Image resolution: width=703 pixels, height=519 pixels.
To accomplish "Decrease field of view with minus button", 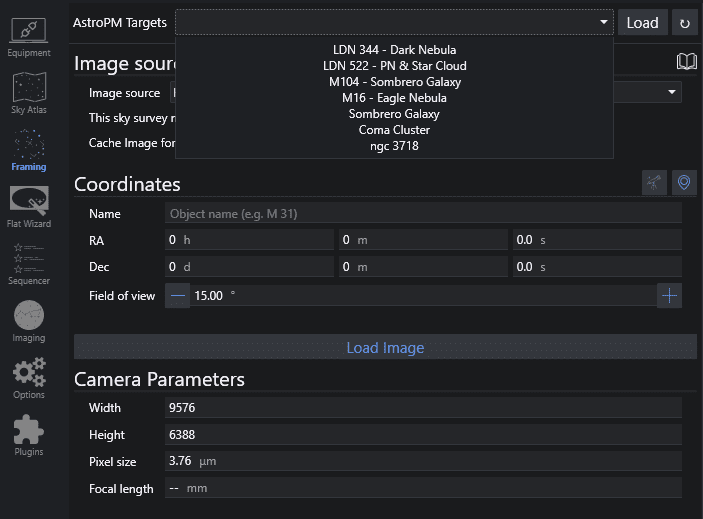I will pos(177,295).
